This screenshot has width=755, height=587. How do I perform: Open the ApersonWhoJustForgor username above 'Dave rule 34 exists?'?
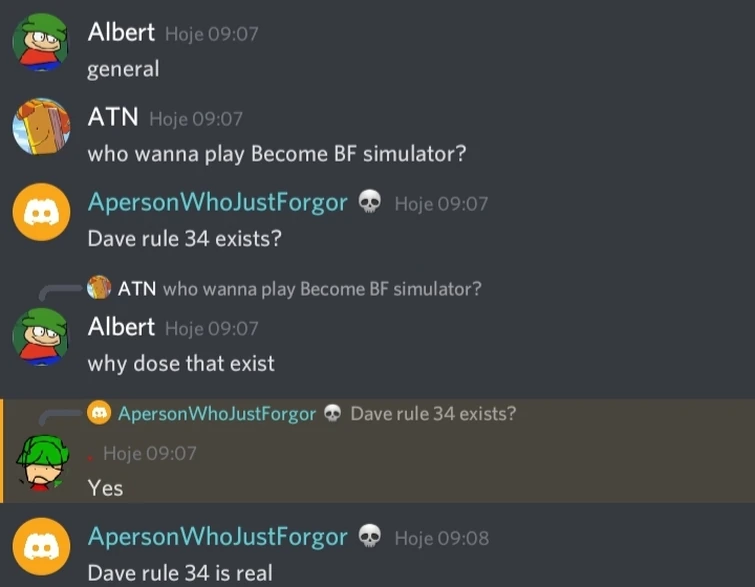pyautogui.click(x=218, y=202)
